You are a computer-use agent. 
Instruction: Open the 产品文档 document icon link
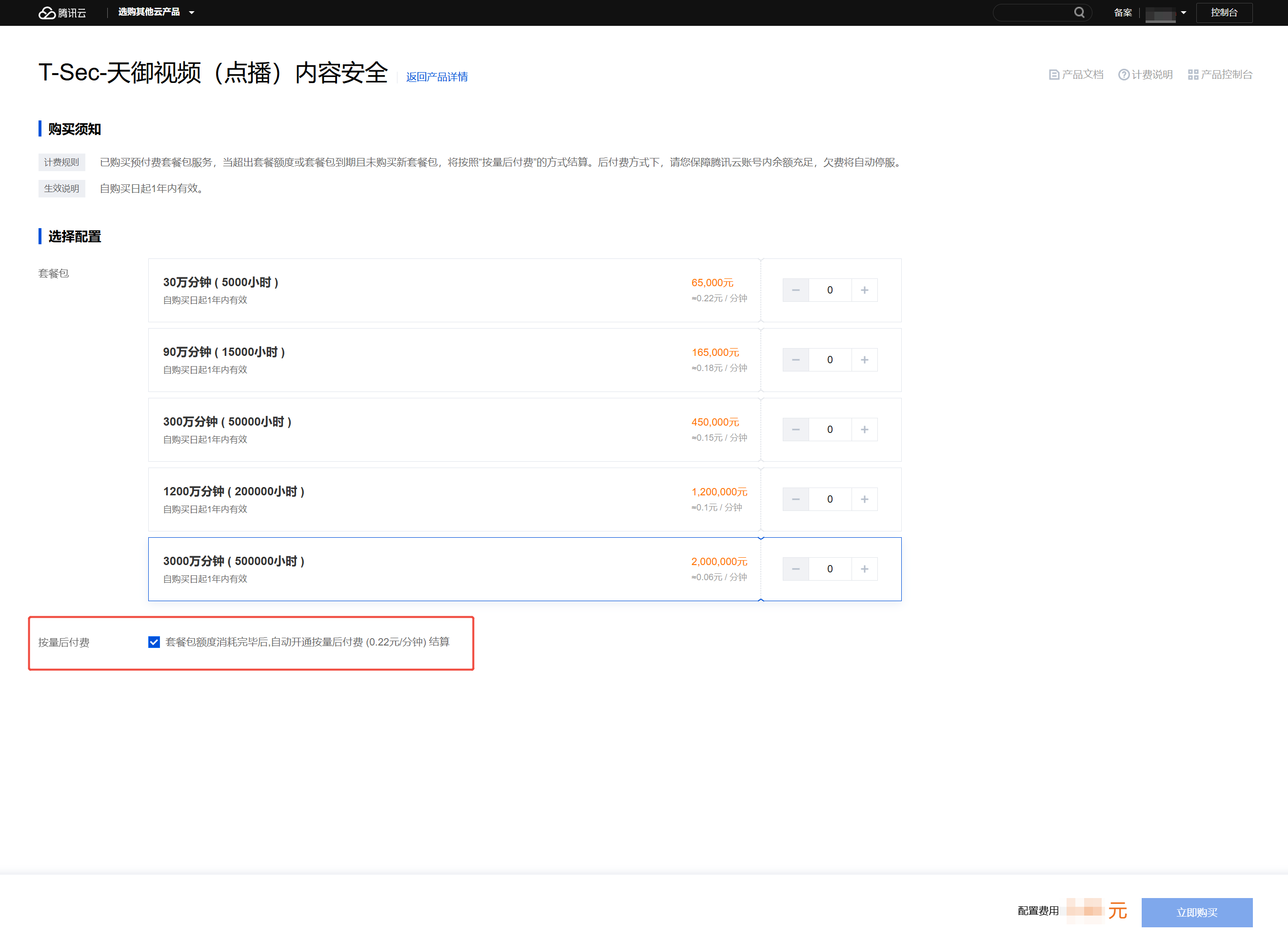(x=1054, y=75)
